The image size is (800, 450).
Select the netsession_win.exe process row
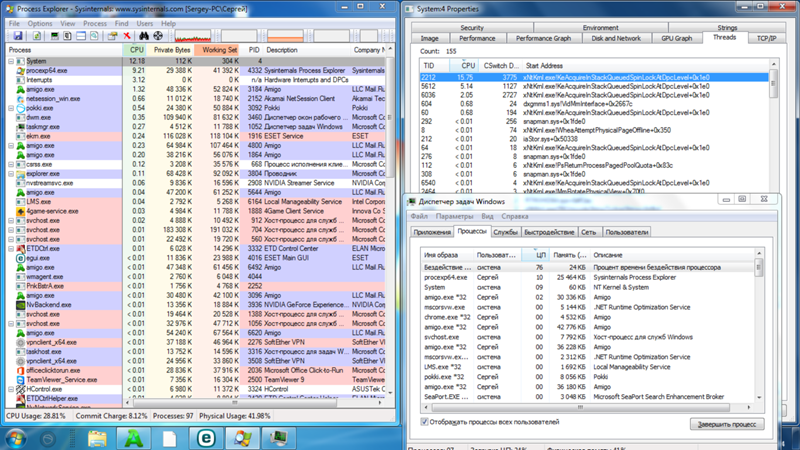(x=196, y=98)
